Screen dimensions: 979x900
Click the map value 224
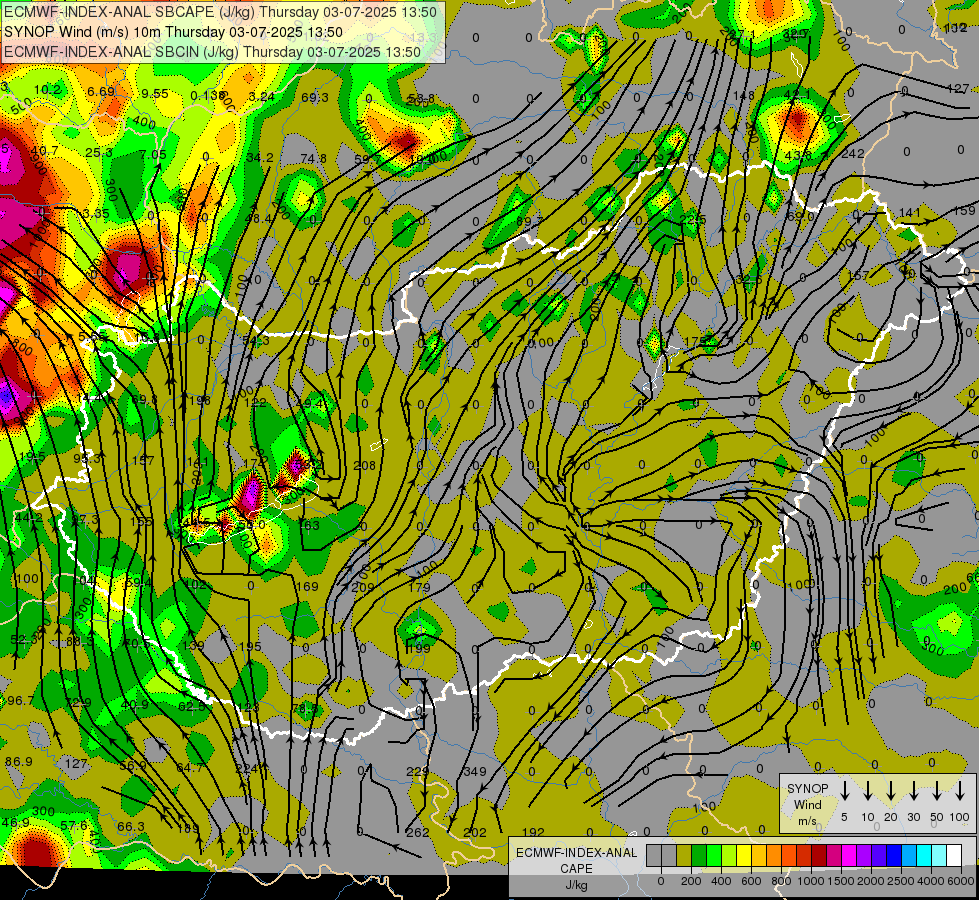click(247, 768)
